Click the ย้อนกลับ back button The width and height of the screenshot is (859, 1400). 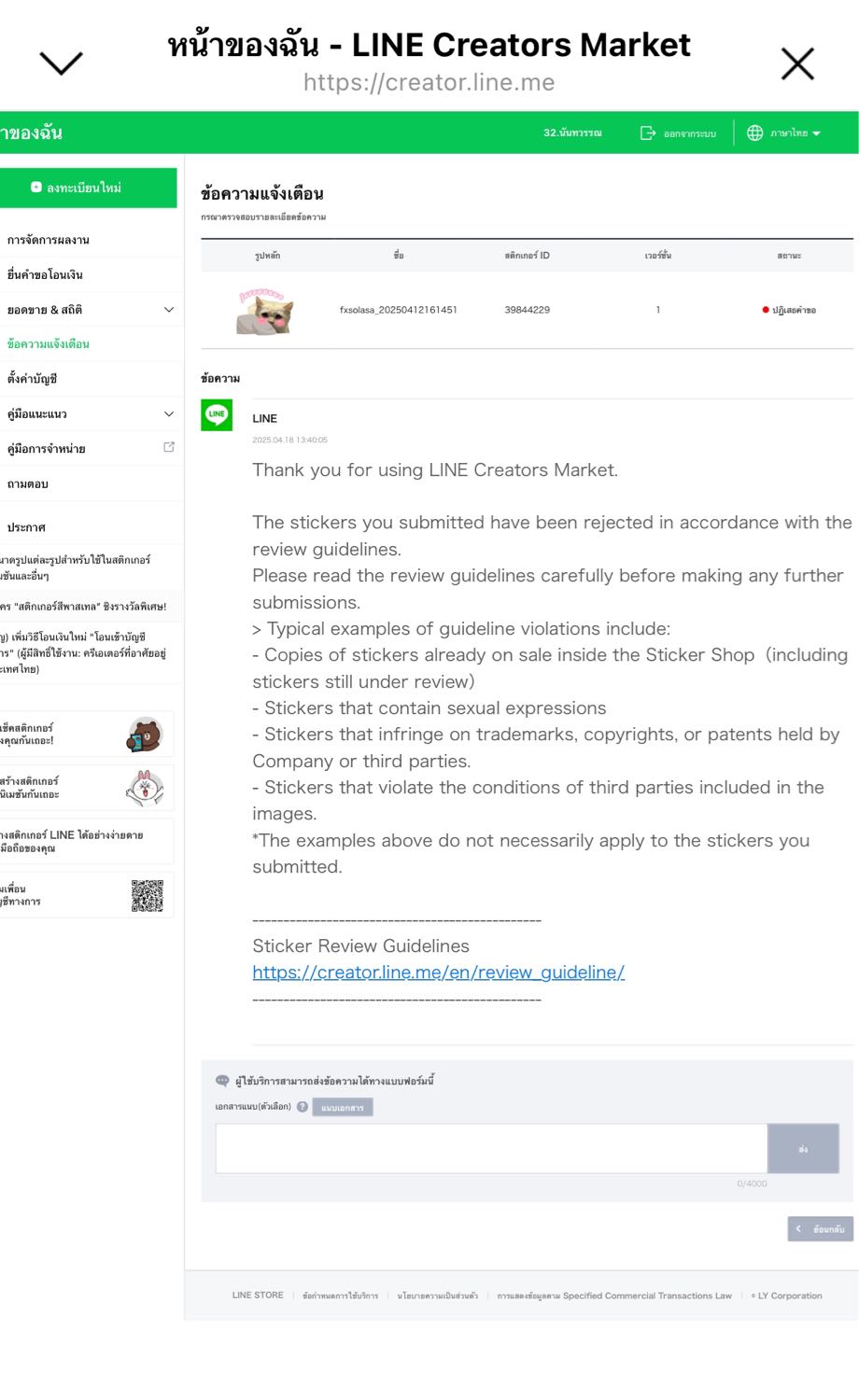tap(821, 1229)
